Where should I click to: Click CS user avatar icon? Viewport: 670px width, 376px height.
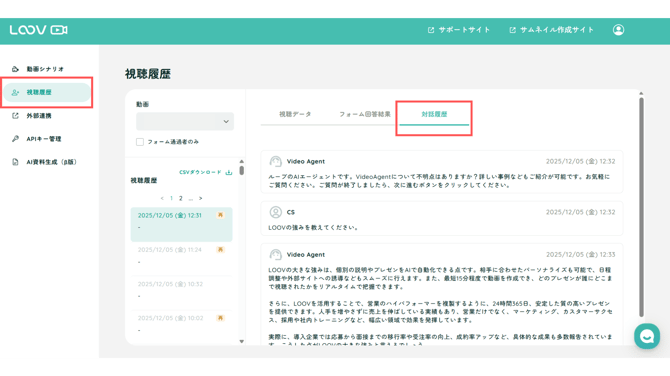(x=276, y=212)
